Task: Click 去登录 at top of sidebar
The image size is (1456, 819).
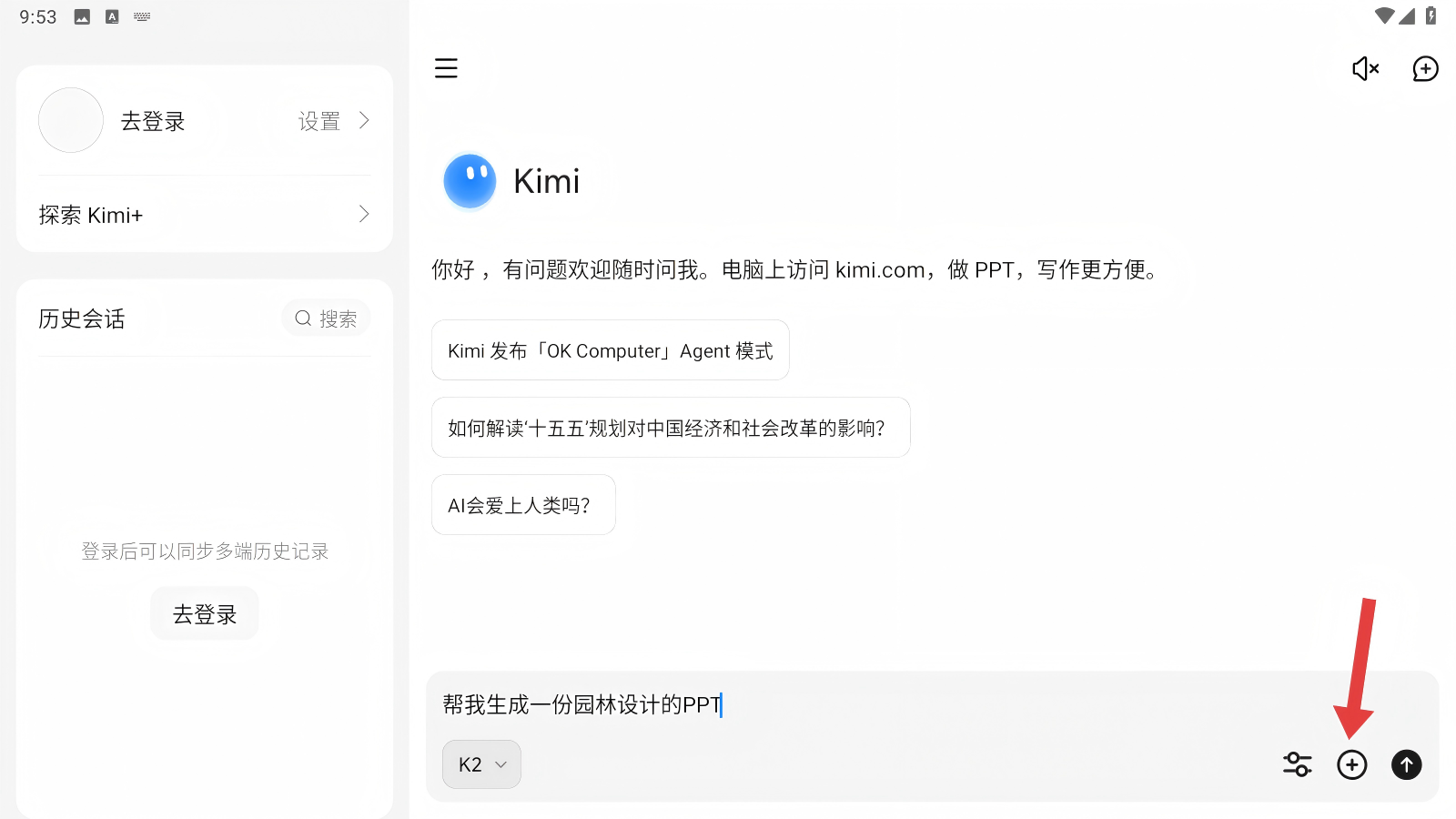Action: [153, 121]
